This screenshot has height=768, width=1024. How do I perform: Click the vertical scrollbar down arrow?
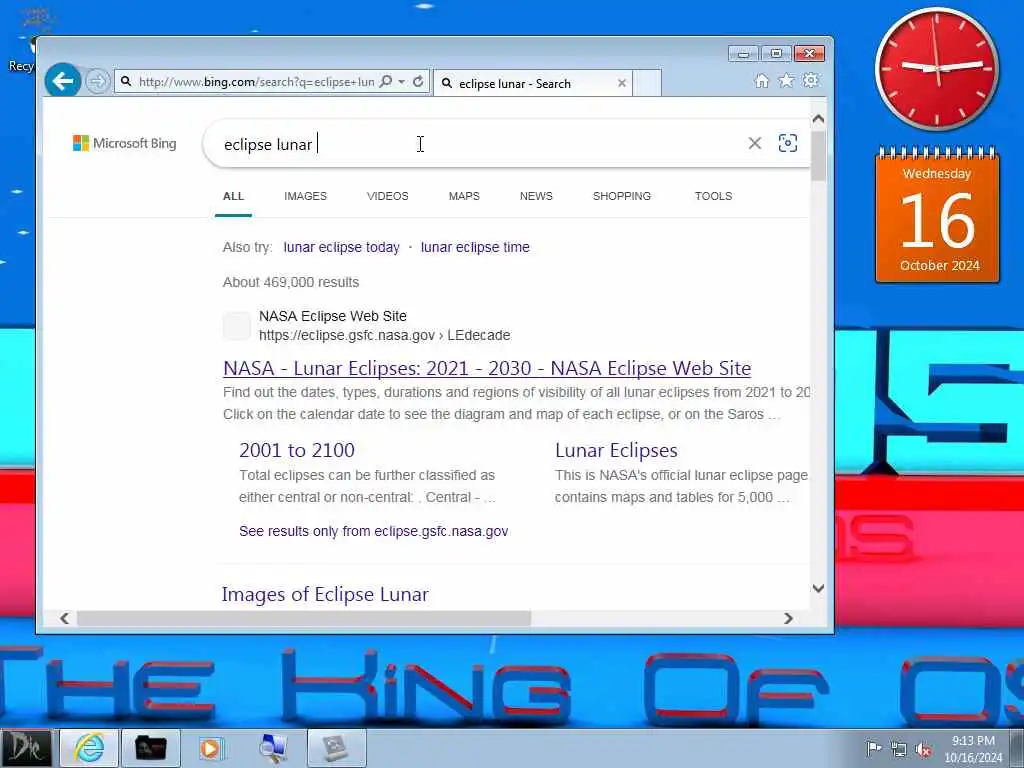click(818, 588)
